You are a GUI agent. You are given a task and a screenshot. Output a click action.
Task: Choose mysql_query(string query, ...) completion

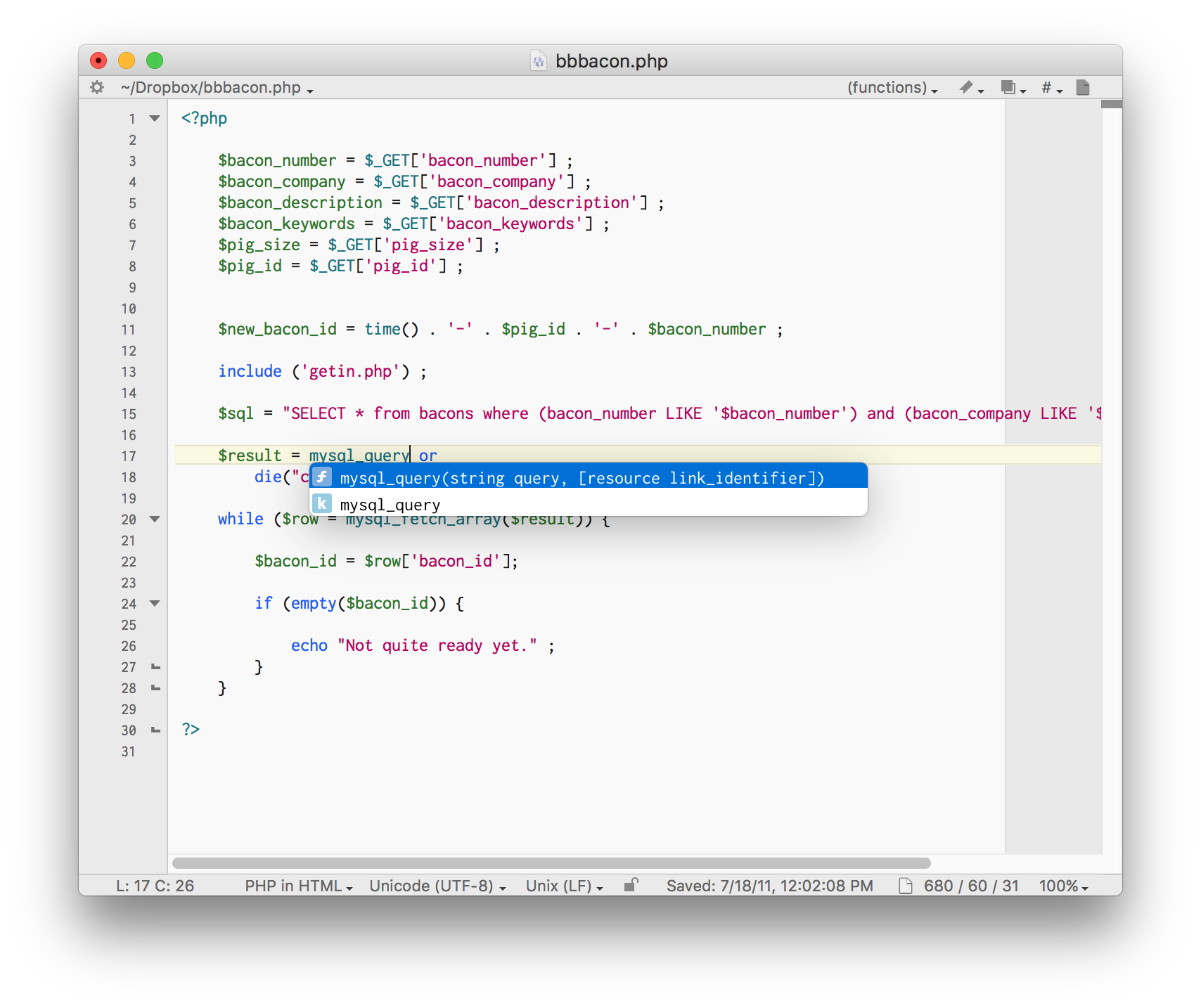click(x=589, y=477)
